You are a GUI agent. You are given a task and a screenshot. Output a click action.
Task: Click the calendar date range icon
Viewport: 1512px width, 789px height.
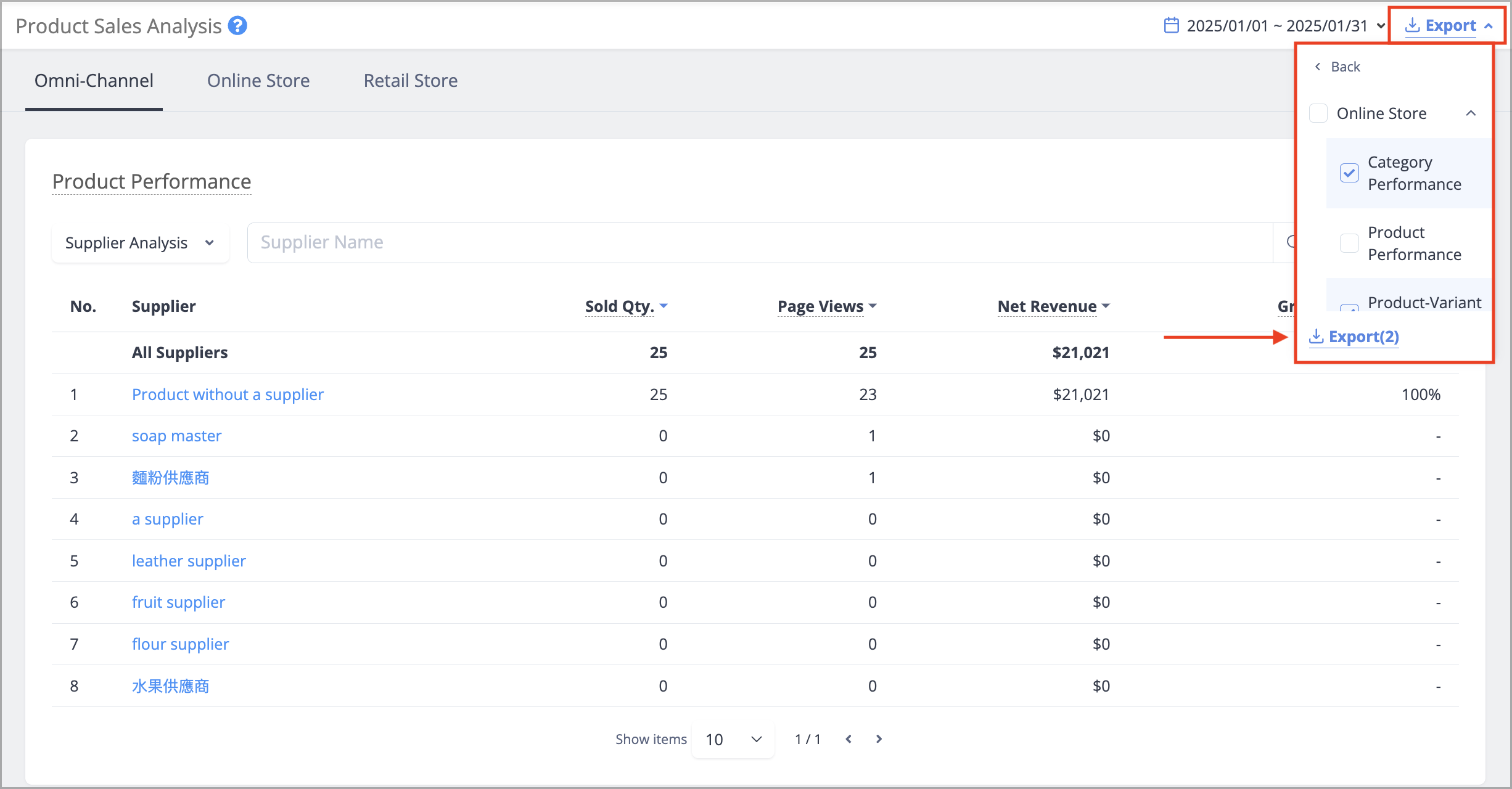(1171, 26)
